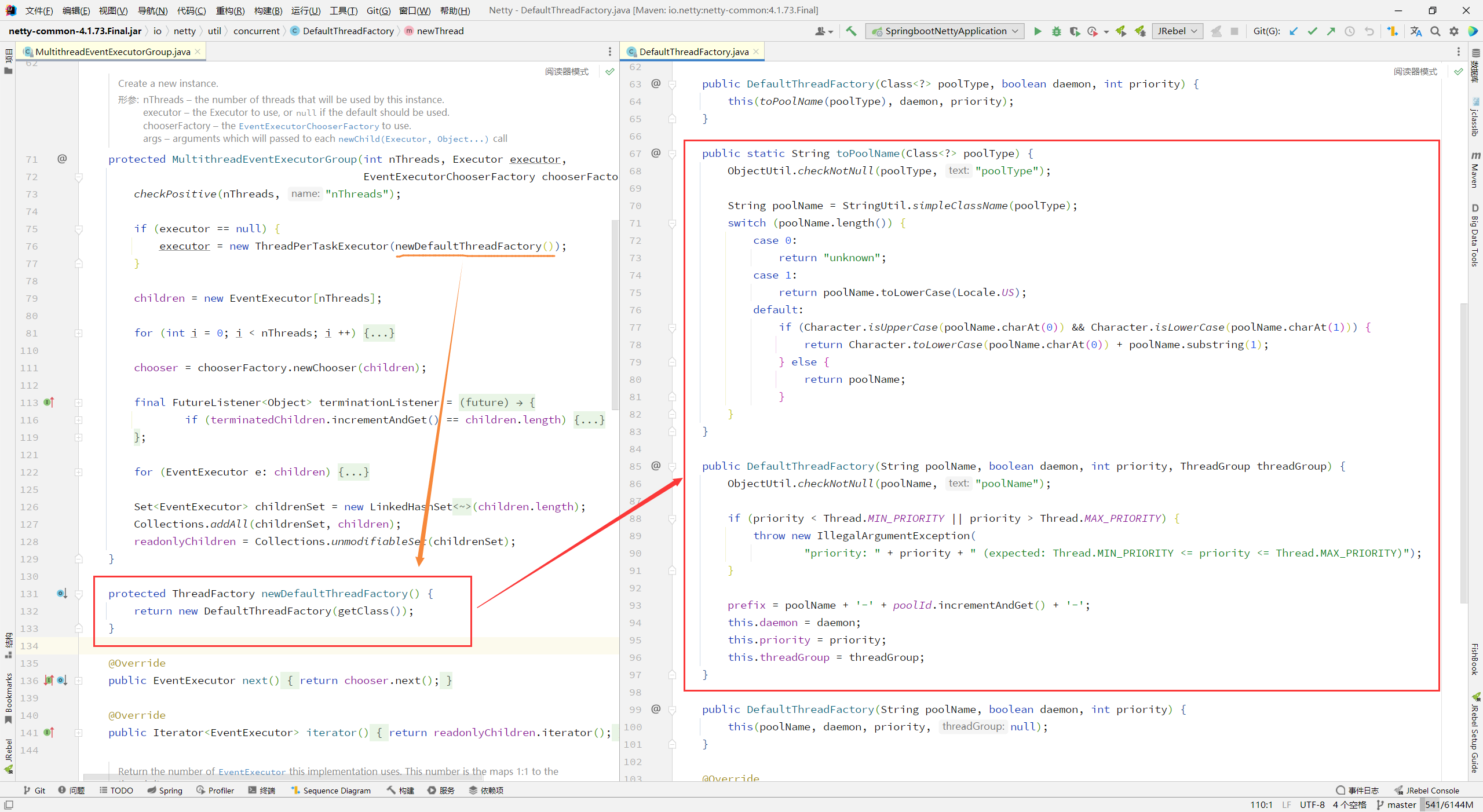The height and width of the screenshot is (812, 1483).
Task: Collapse toPoolName method at line 67
Action: [672, 154]
